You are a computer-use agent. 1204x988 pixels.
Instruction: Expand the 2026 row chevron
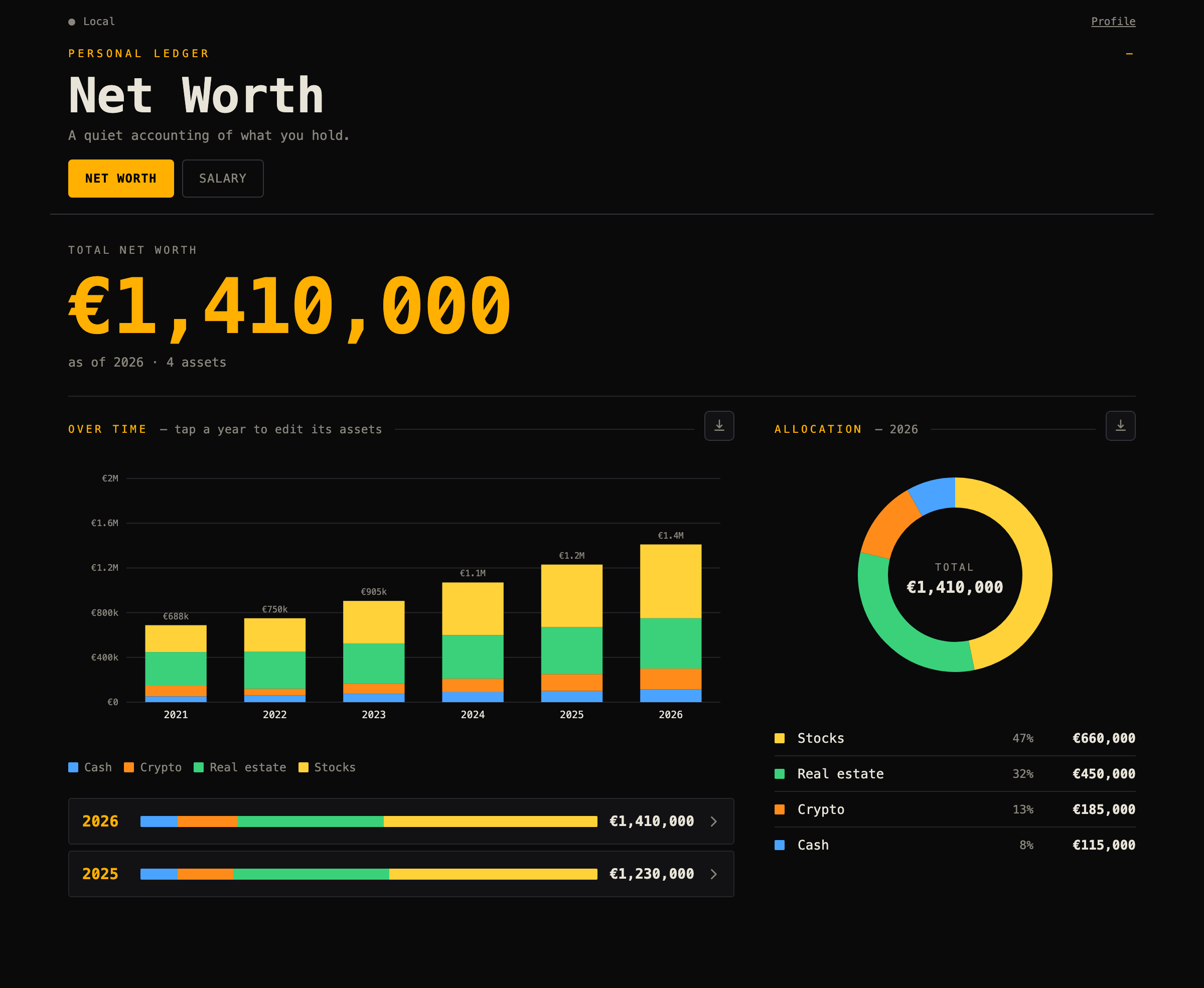714,821
